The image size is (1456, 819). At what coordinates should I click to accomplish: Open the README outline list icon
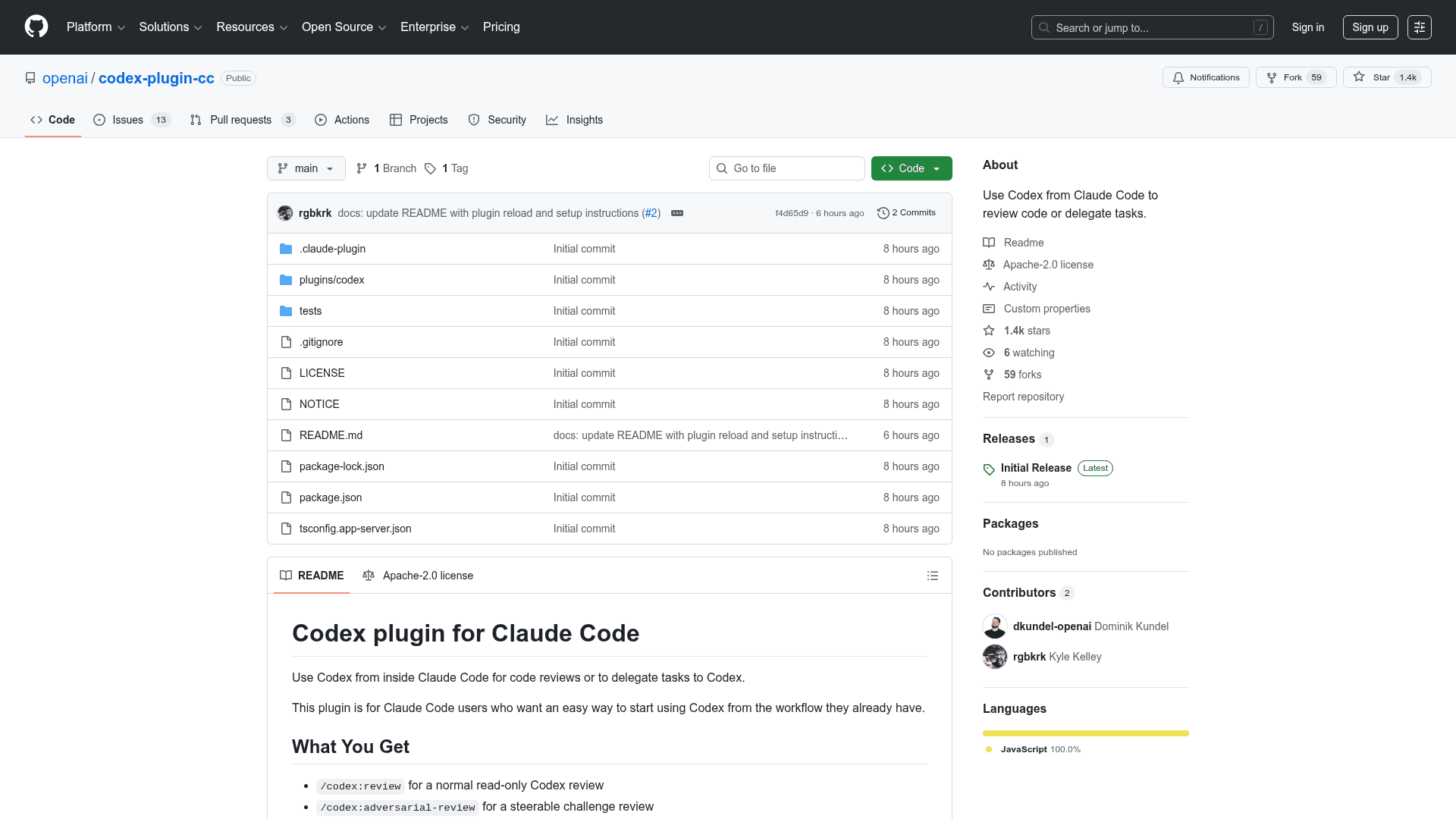coord(933,576)
